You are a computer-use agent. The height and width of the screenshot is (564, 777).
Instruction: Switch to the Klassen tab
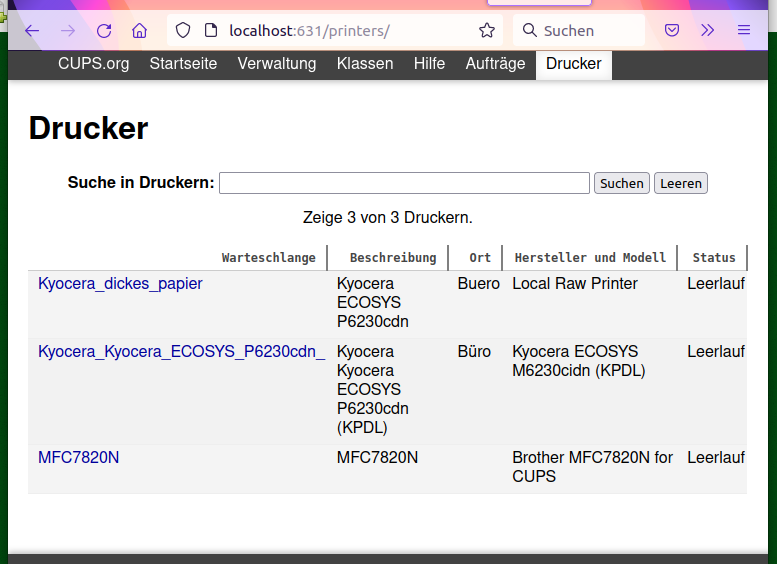point(365,63)
